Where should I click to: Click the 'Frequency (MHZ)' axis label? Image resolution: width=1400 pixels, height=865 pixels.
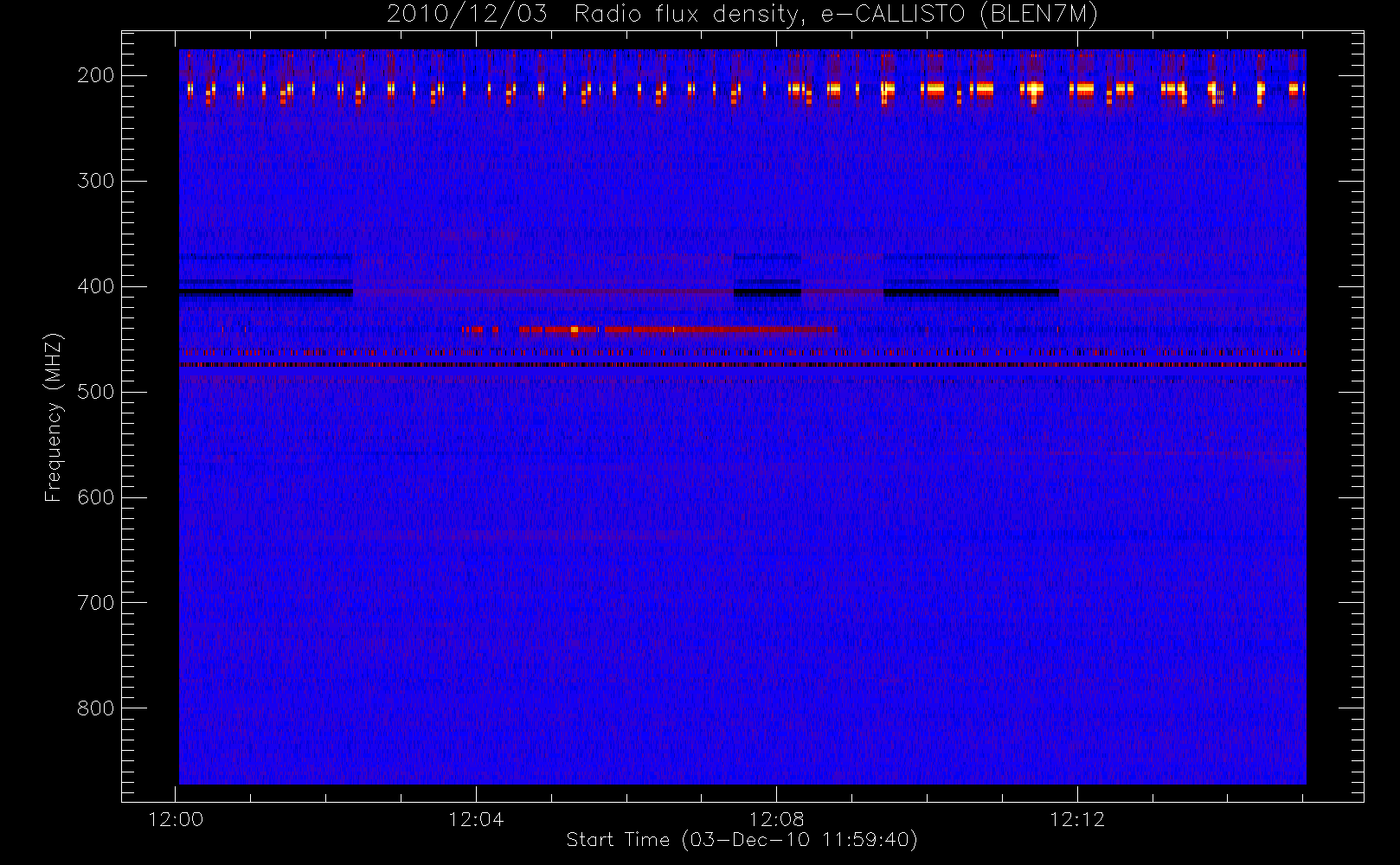pyautogui.click(x=54, y=417)
